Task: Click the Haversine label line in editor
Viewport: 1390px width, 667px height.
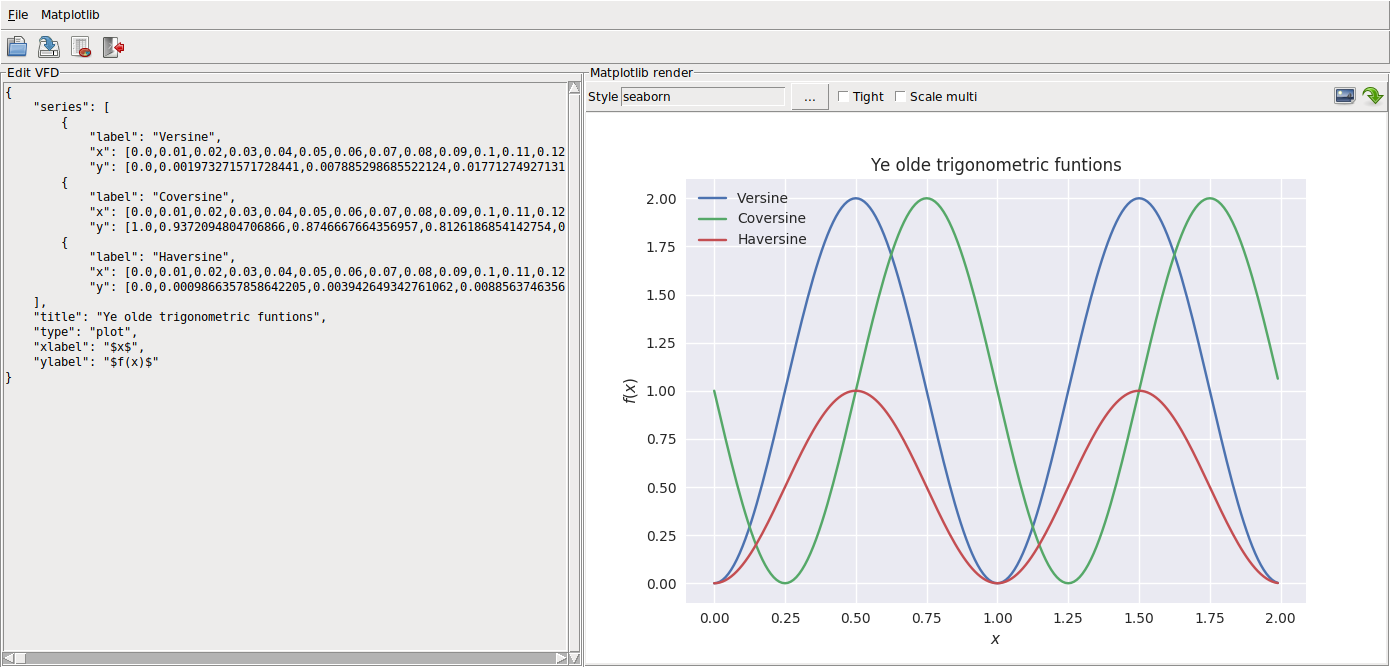Action: 162,257
